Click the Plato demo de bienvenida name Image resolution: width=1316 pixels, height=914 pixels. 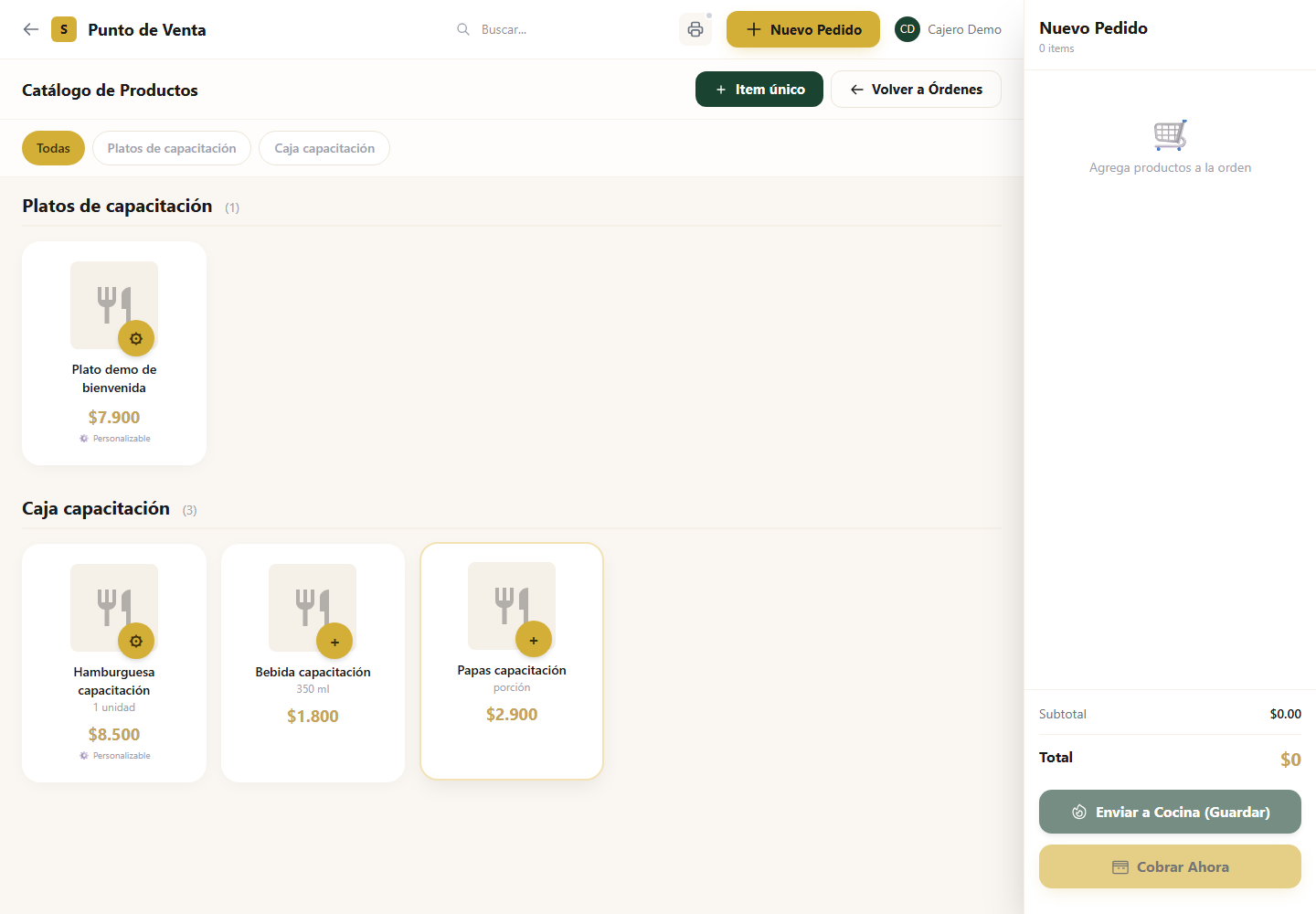point(114,378)
